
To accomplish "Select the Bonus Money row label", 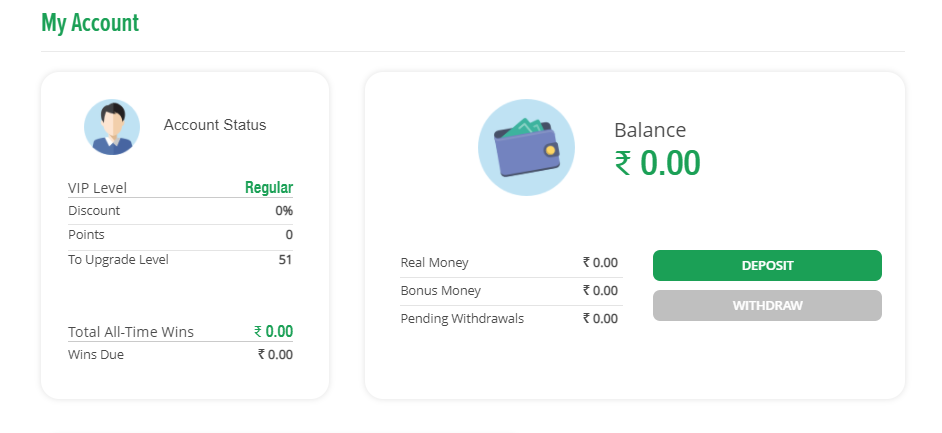I will 440,291.
